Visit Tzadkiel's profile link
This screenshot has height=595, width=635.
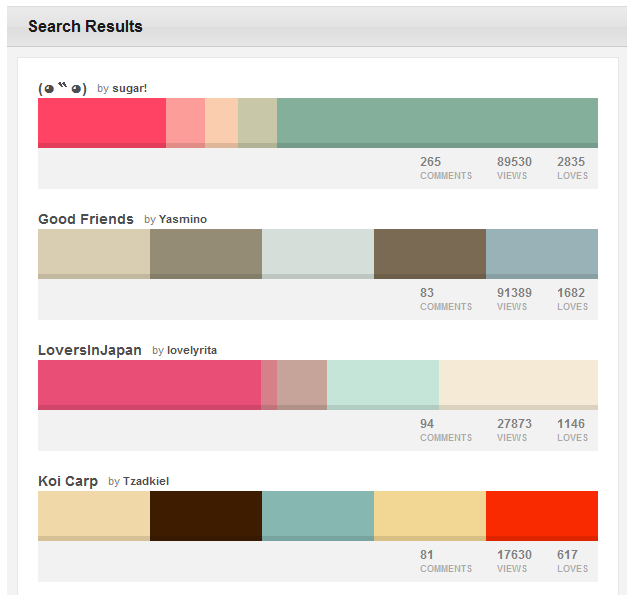146,481
